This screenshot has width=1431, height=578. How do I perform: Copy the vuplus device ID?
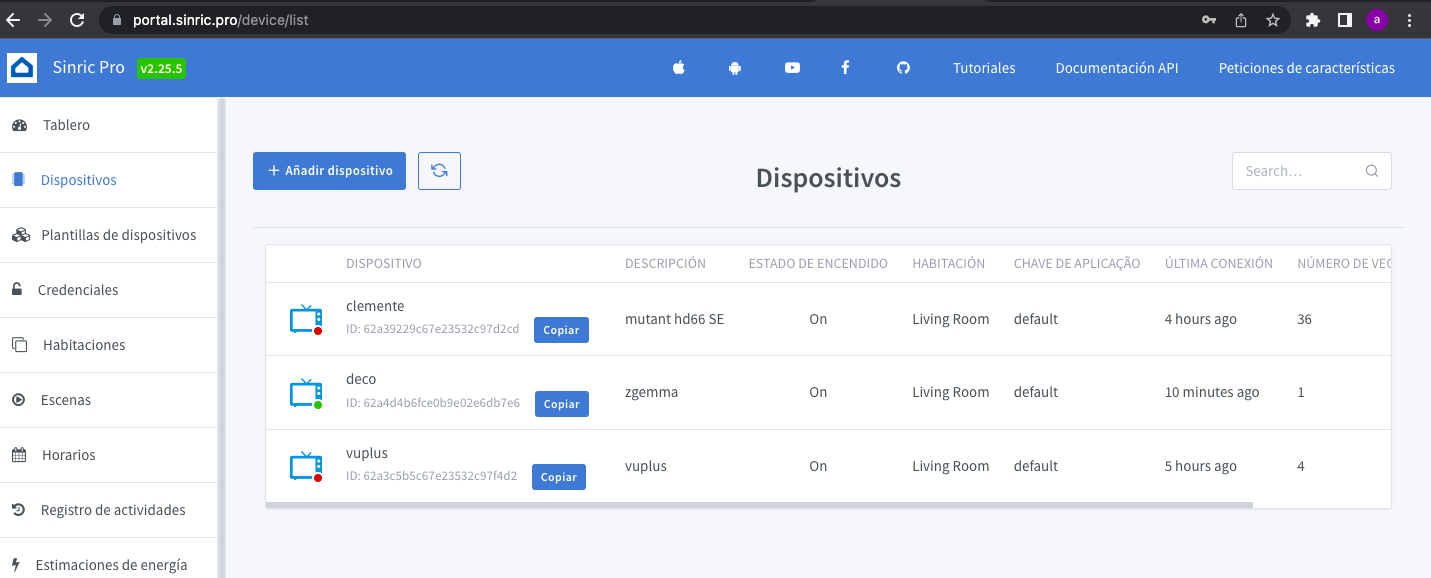click(558, 477)
